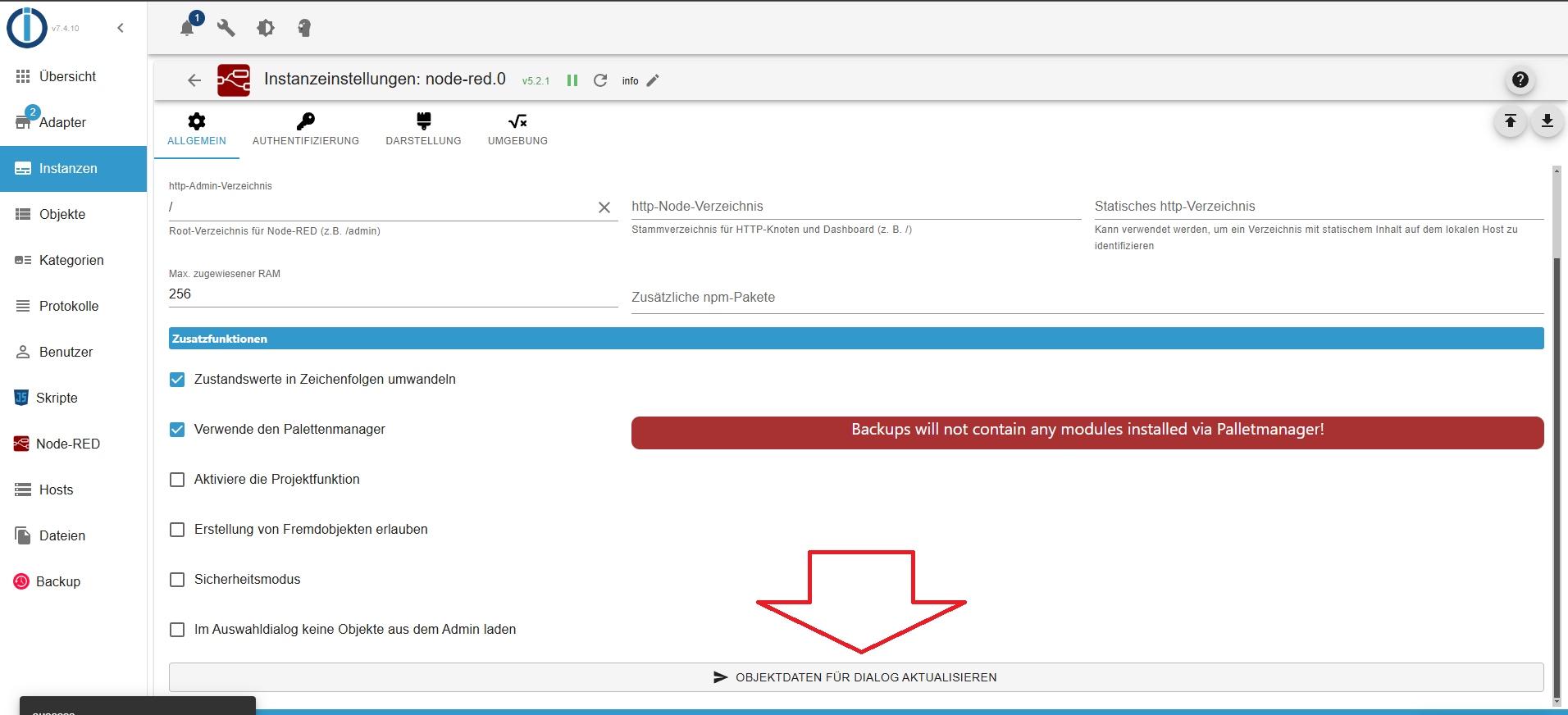Click the Zusatzfunktionen section header
This screenshot has width=1568, height=715.
(856, 339)
